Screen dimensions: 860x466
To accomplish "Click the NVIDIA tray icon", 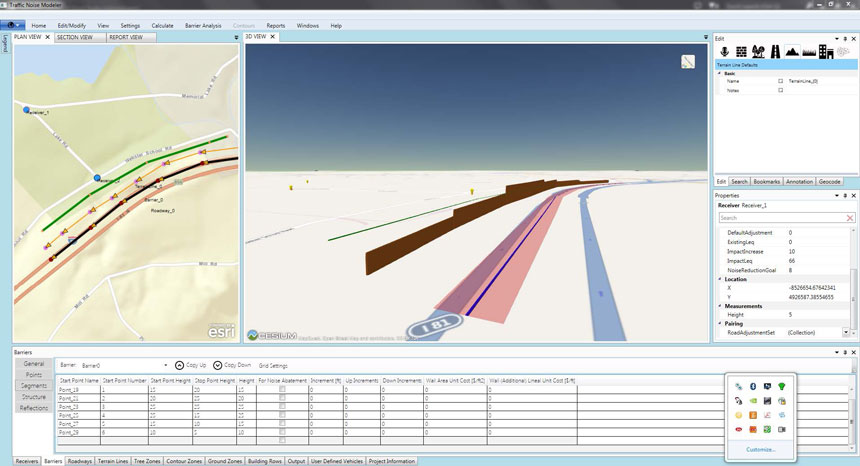I will click(x=753, y=401).
